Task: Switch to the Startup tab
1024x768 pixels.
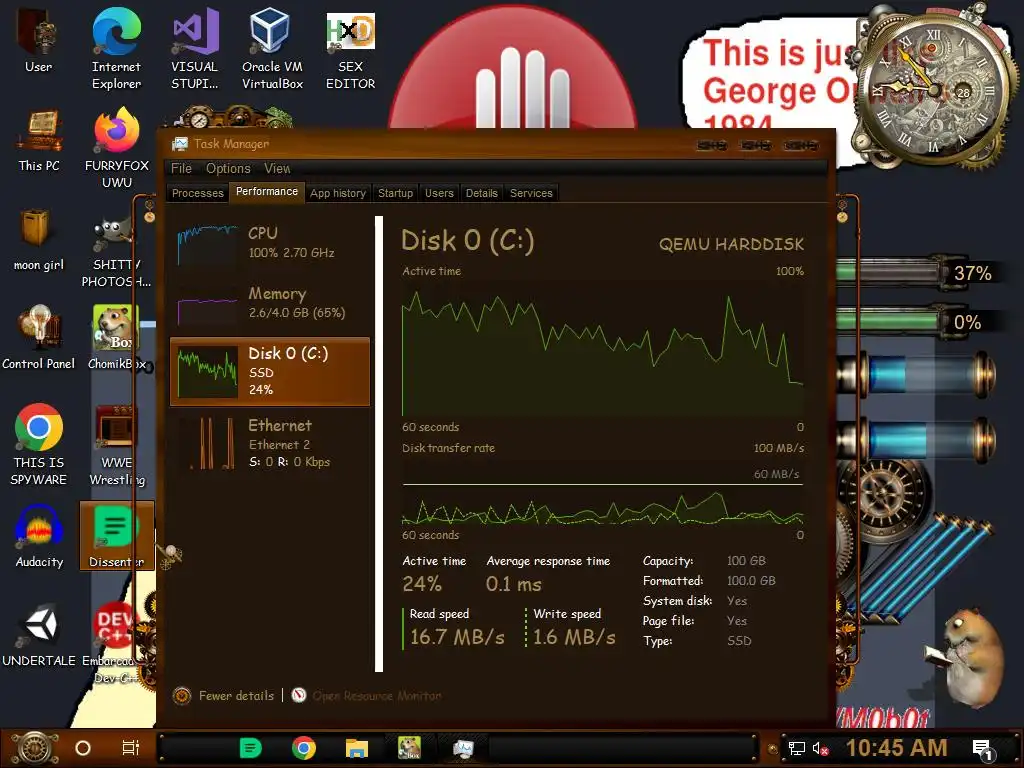Action: pyautogui.click(x=396, y=193)
